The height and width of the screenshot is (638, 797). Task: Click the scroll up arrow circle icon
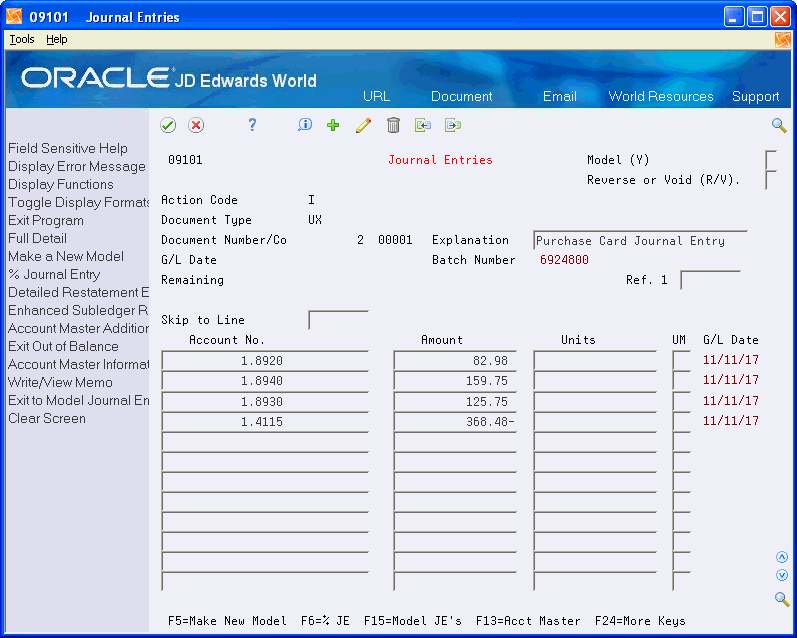click(782, 557)
